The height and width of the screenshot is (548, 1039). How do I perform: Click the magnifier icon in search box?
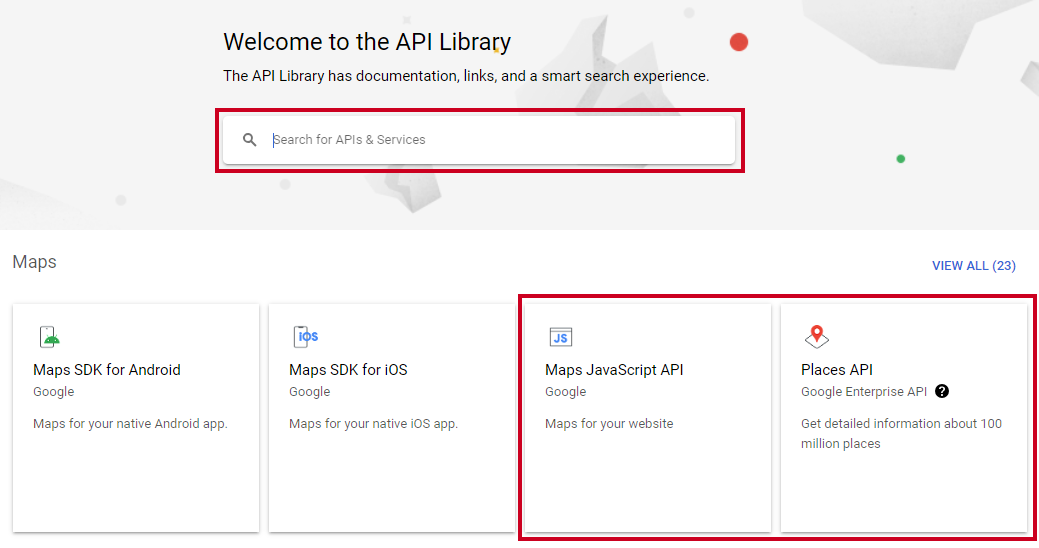249,140
